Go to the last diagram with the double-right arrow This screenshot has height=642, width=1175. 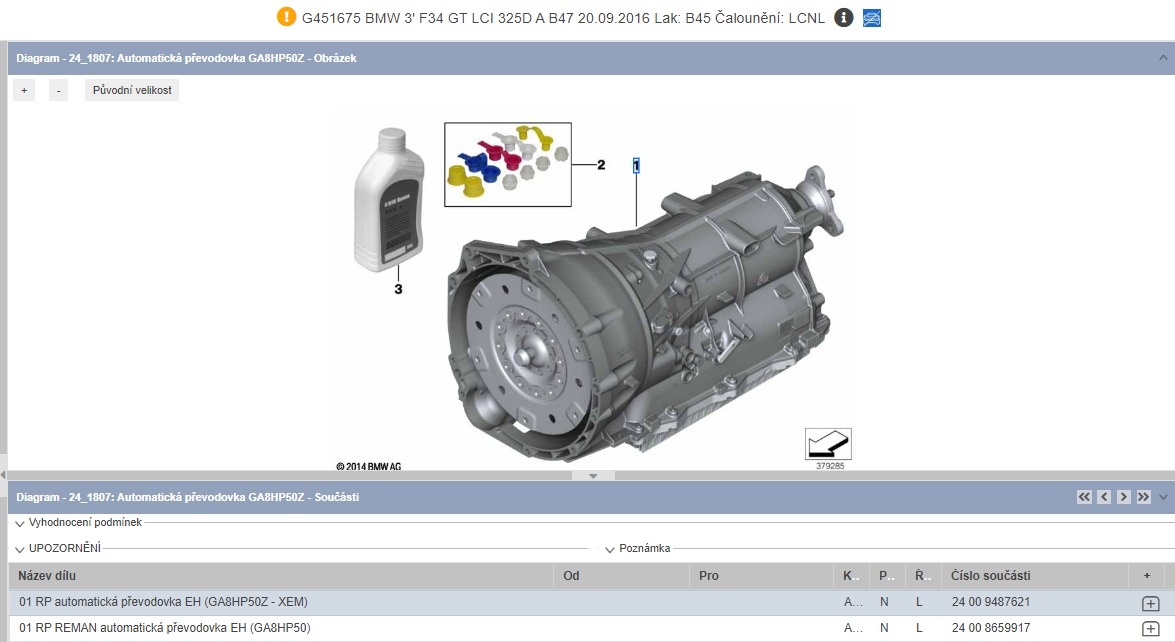click(x=1143, y=497)
